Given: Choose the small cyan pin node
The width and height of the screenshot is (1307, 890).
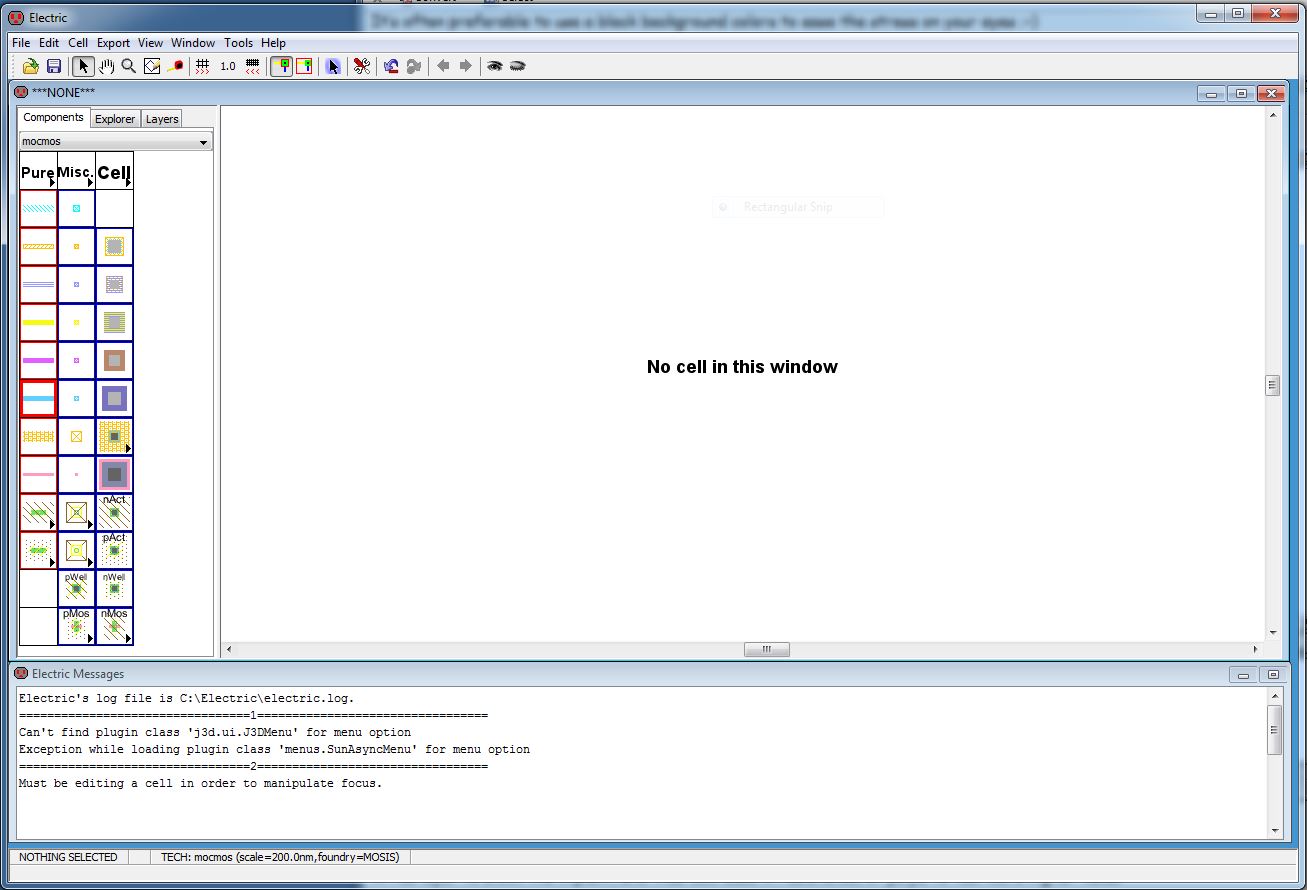Looking at the screenshot, I should [76, 209].
